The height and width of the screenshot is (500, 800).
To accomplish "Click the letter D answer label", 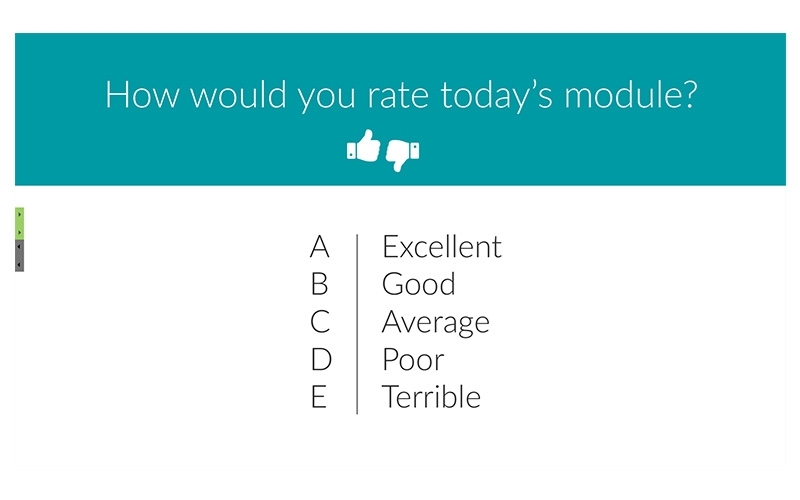I will pyautogui.click(x=321, y=360).
